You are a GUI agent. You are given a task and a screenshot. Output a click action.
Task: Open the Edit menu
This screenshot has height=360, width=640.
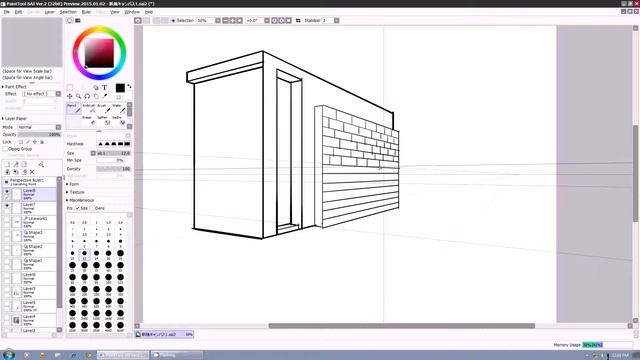click(x=18, y=12)
